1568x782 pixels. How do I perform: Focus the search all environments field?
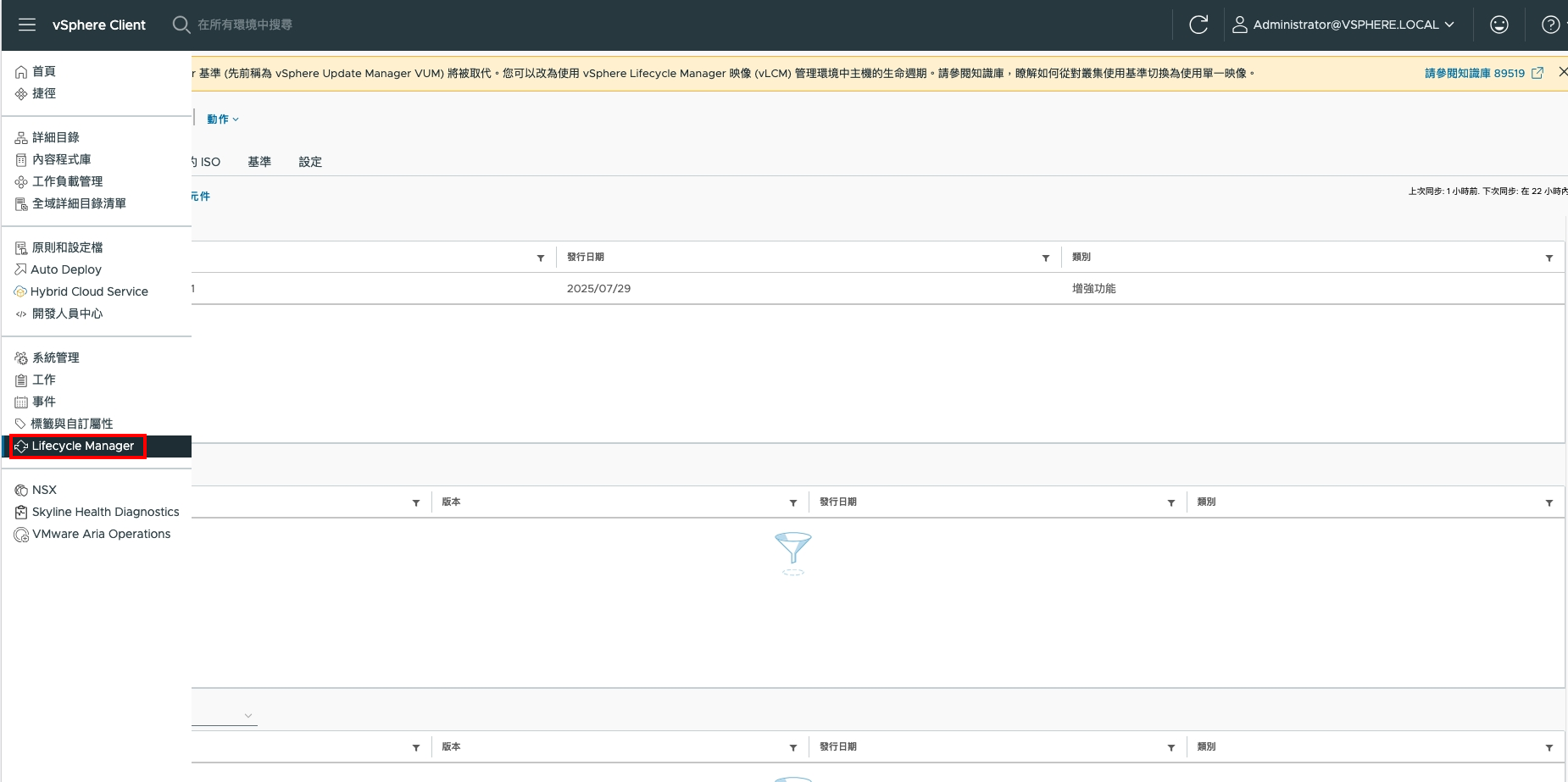(x=245, y=25)
